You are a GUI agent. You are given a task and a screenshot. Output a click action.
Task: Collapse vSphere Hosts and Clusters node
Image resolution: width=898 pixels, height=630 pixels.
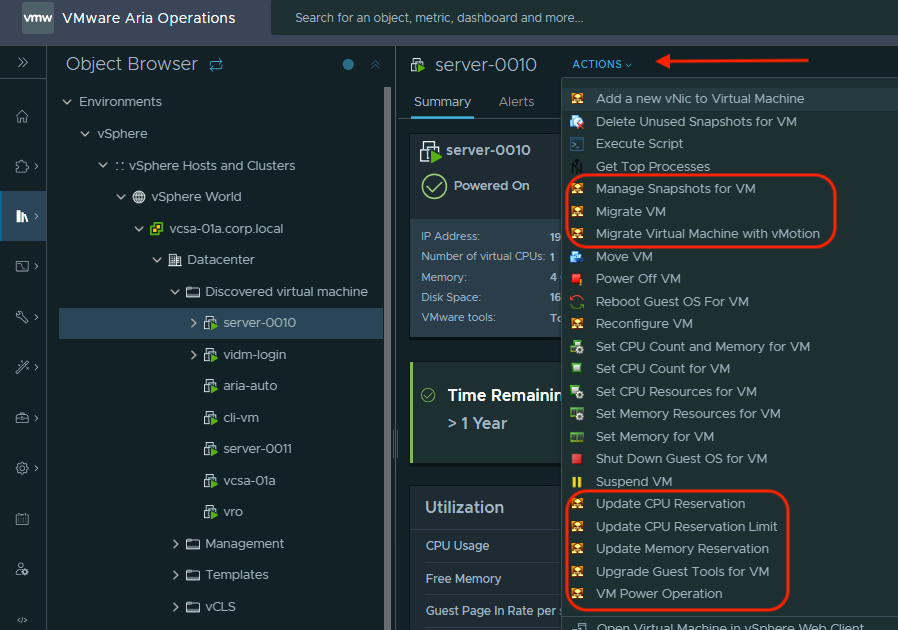coord(103,165)
